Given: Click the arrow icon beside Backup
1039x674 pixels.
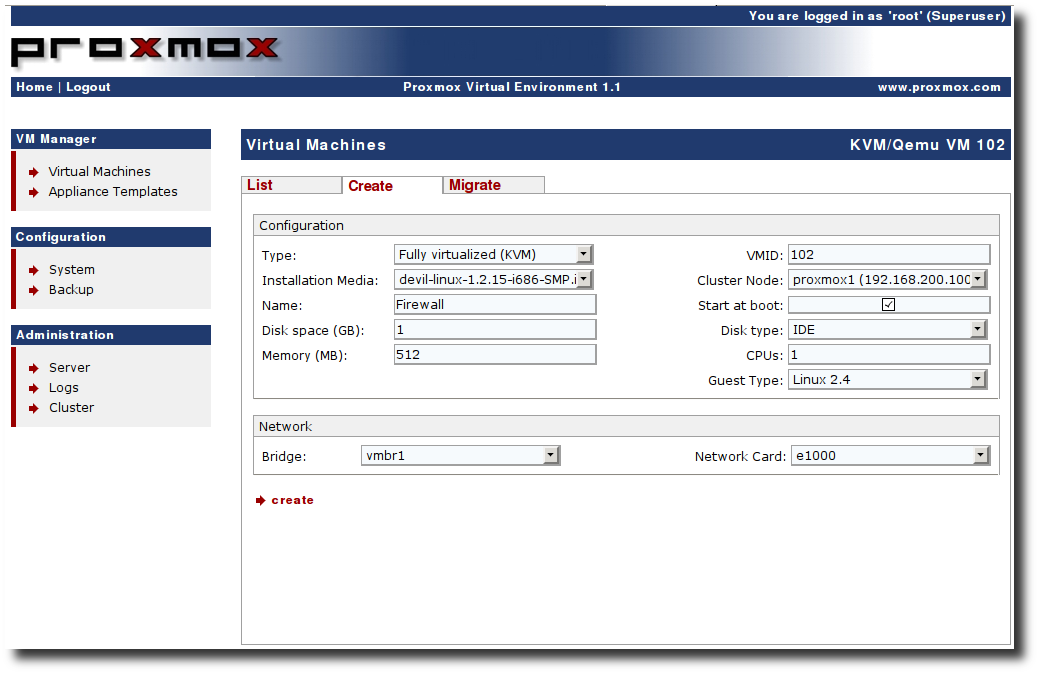Looking at the screenshot, I should [x=34, y=290].
